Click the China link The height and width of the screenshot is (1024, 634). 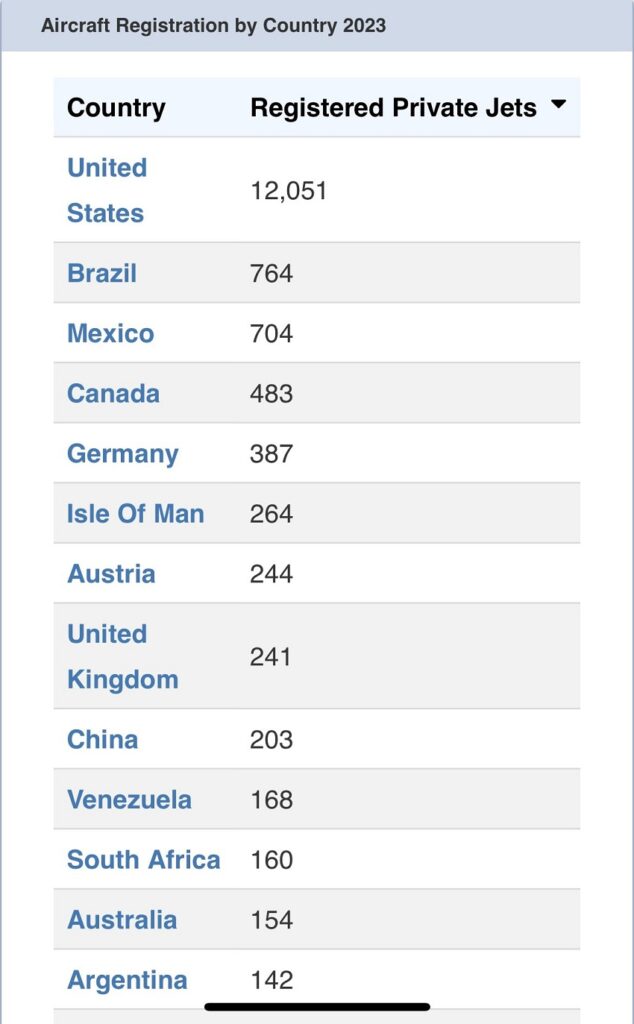(103, 739)
